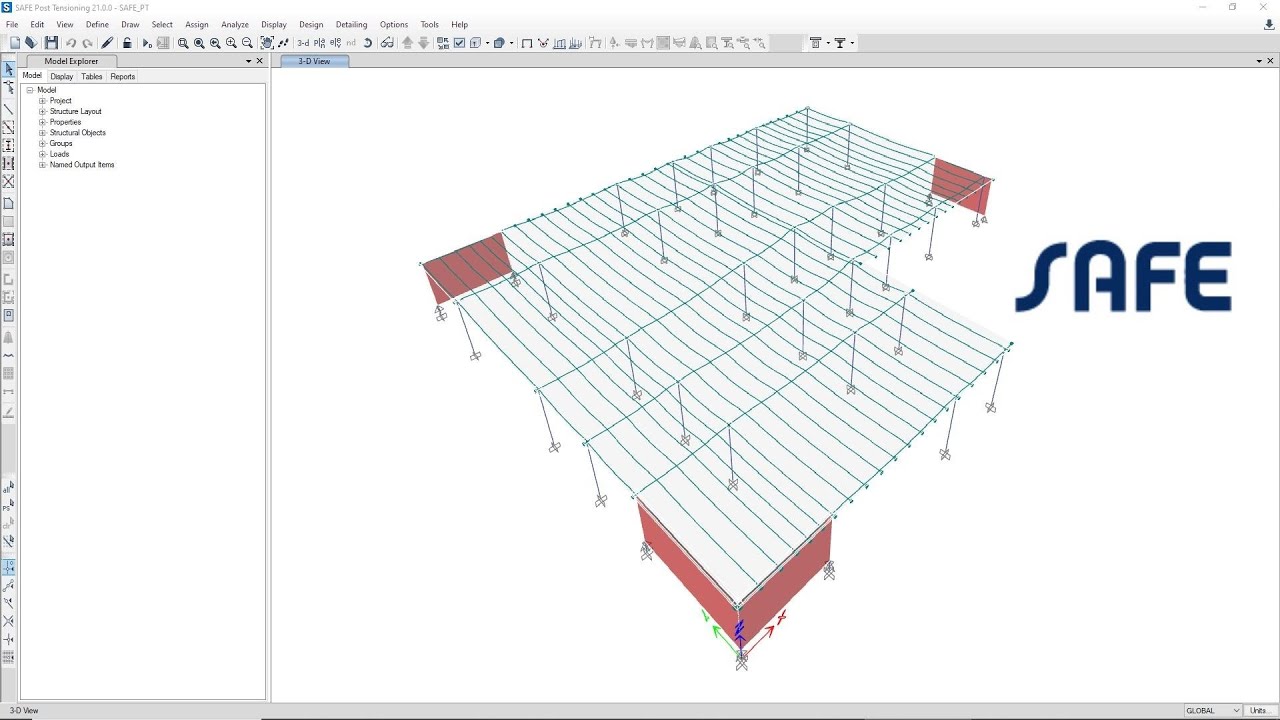Toggle the set display options checkbox icon
1280x720 pixels.
point(459,43)
